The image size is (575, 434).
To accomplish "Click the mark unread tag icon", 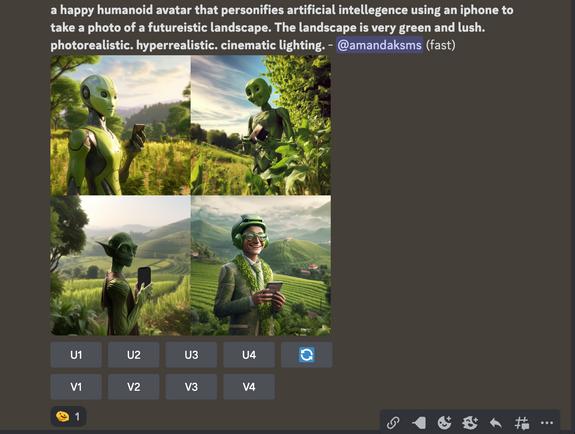I will tap(418, 423).
